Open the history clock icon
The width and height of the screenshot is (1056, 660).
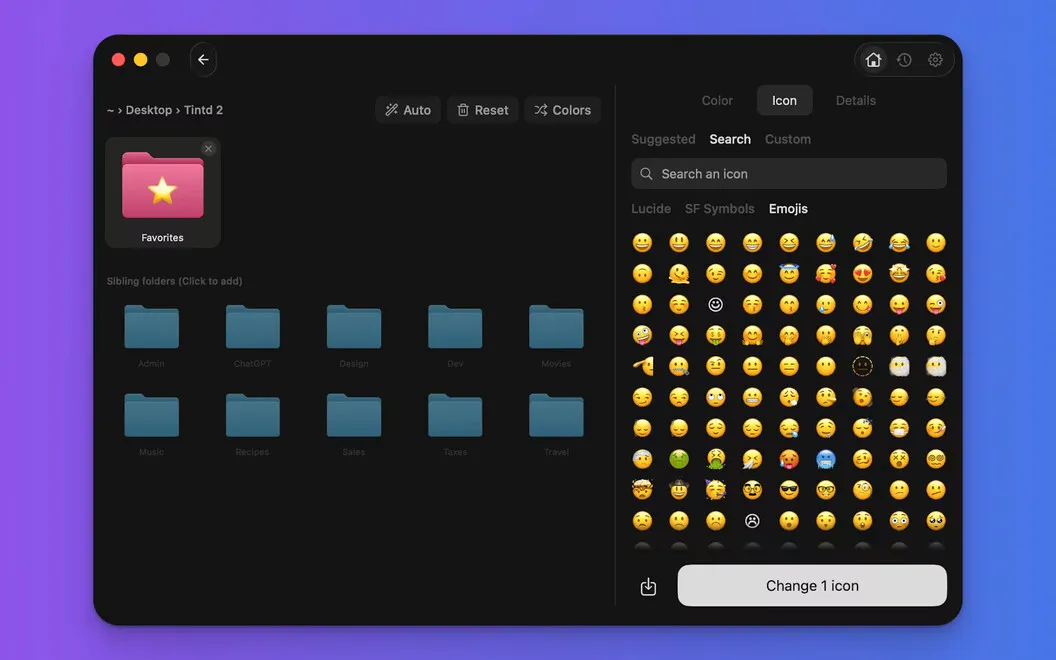pos(904,60)
